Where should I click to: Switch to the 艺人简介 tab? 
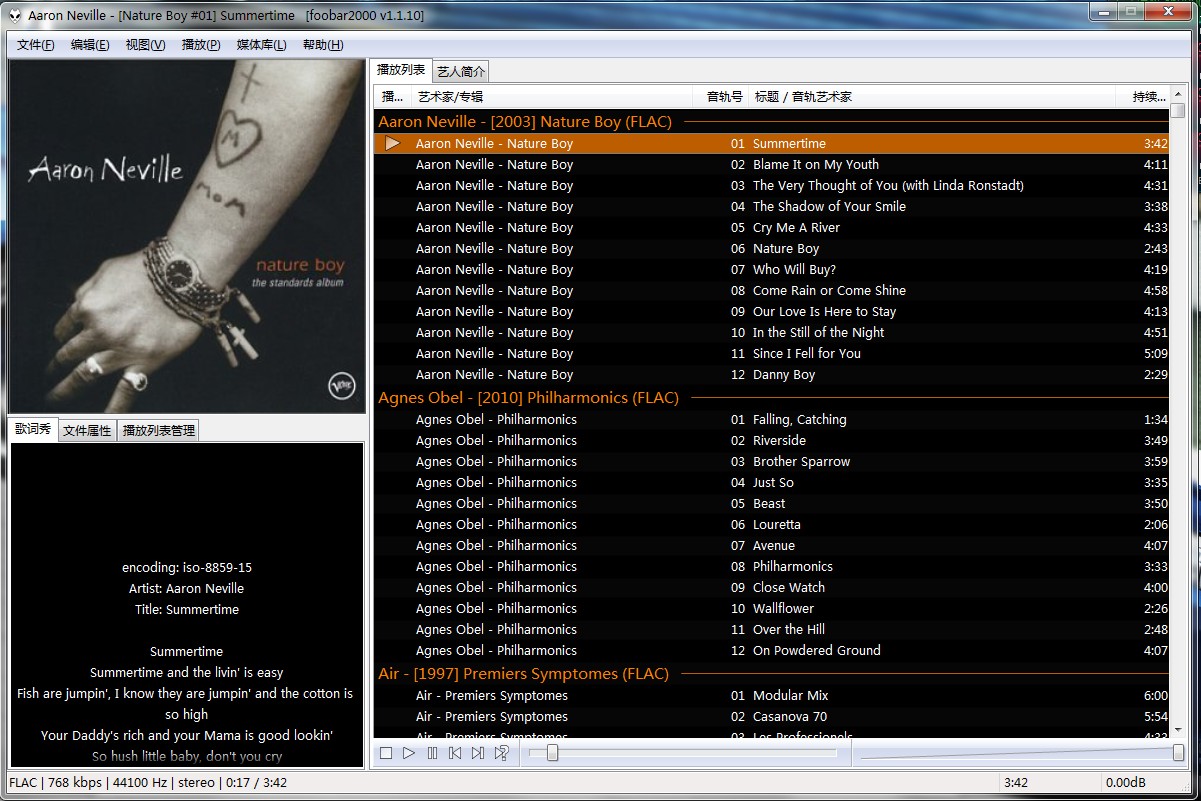click(x=461, y=71)
